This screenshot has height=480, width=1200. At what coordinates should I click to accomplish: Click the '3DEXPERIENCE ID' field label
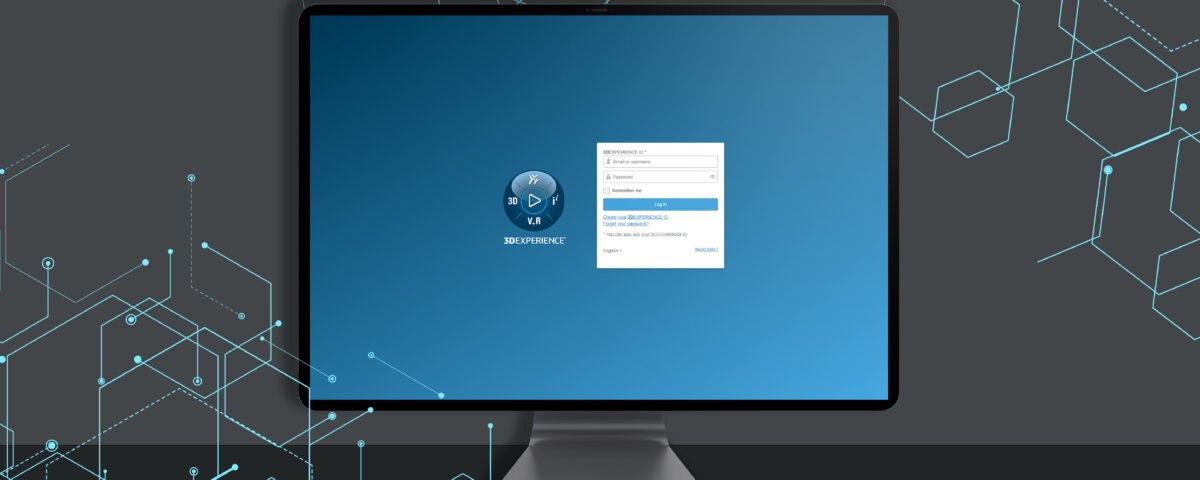coord(624,152)
